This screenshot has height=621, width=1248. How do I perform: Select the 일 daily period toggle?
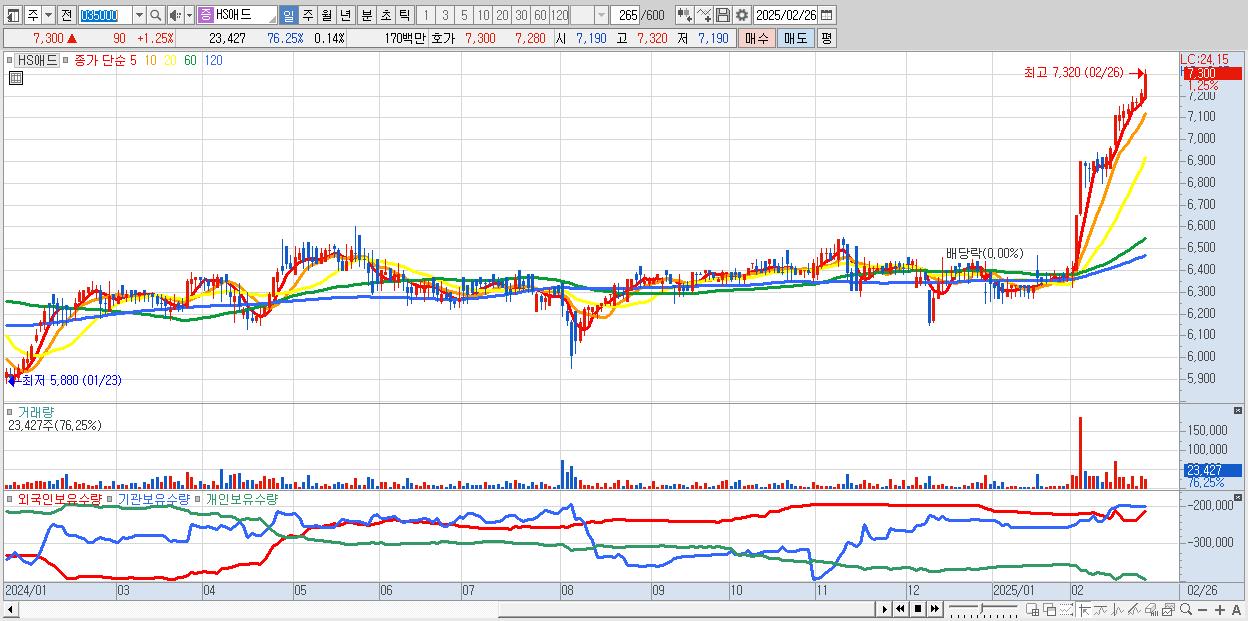(x=288, y=15)
